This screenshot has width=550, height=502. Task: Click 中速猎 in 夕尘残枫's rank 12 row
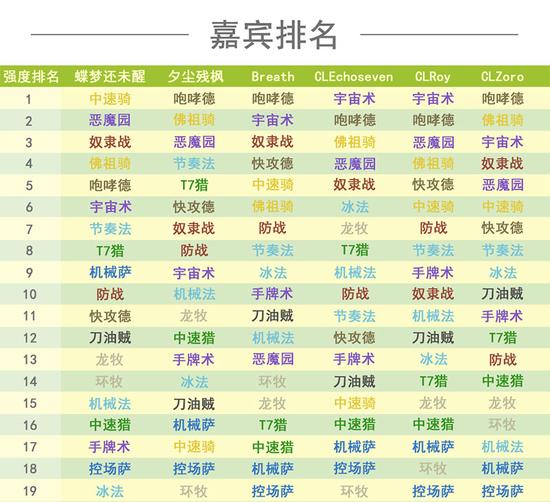click(x=194, y=338)
